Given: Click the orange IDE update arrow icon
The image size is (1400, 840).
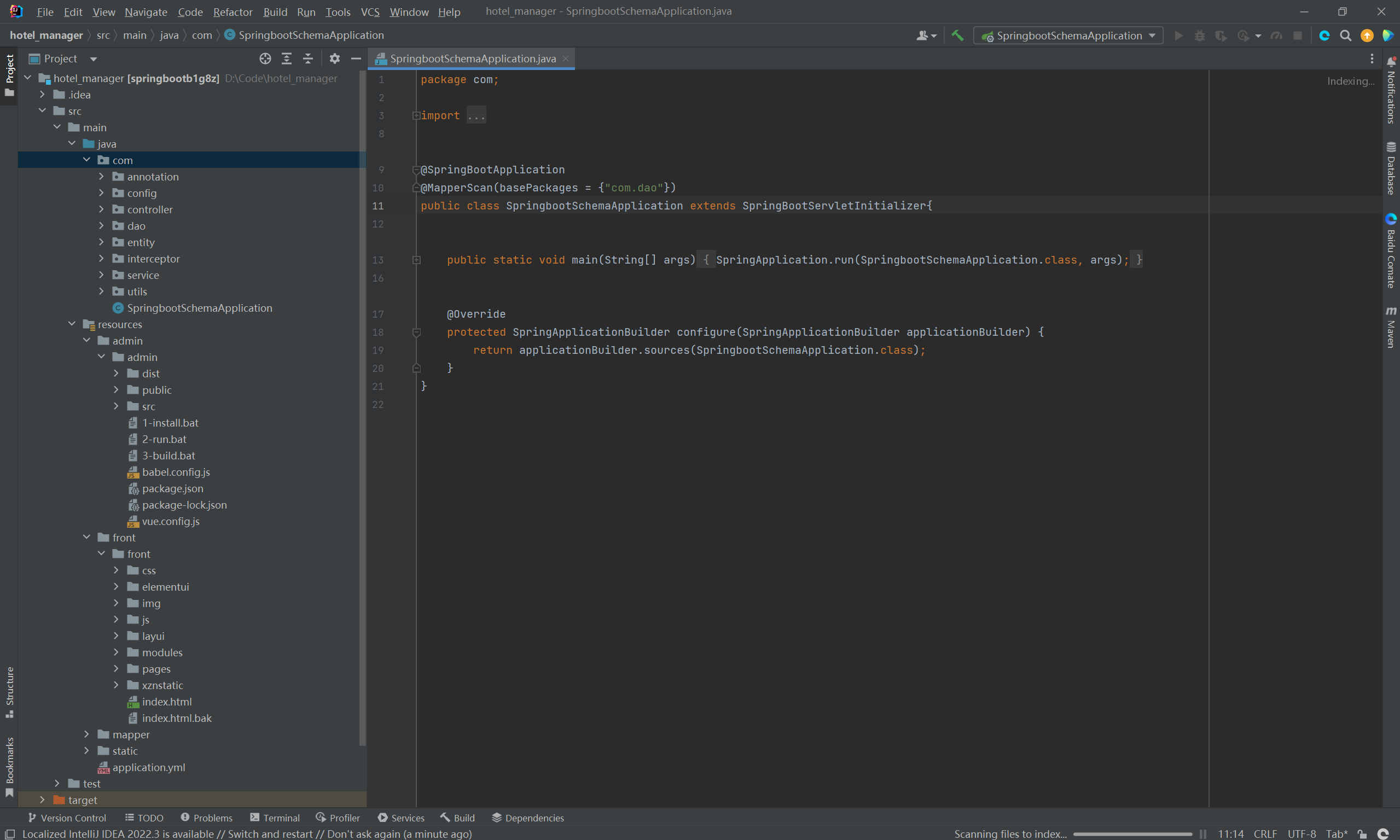Looking at the screenshot, I should 1367,36.
